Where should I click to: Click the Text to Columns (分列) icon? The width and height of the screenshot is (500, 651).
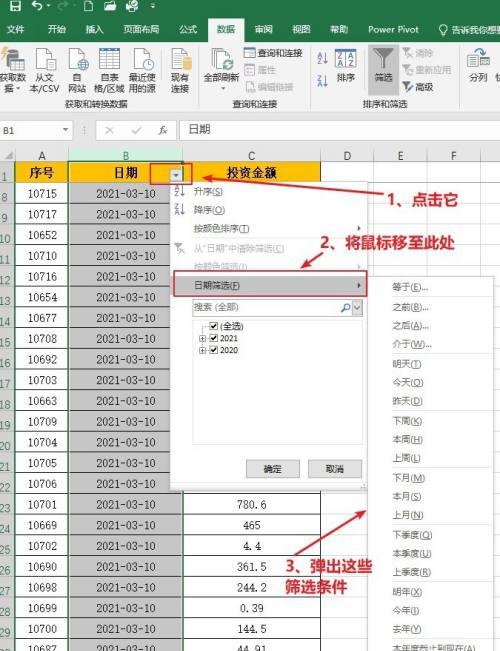[478, 59]
